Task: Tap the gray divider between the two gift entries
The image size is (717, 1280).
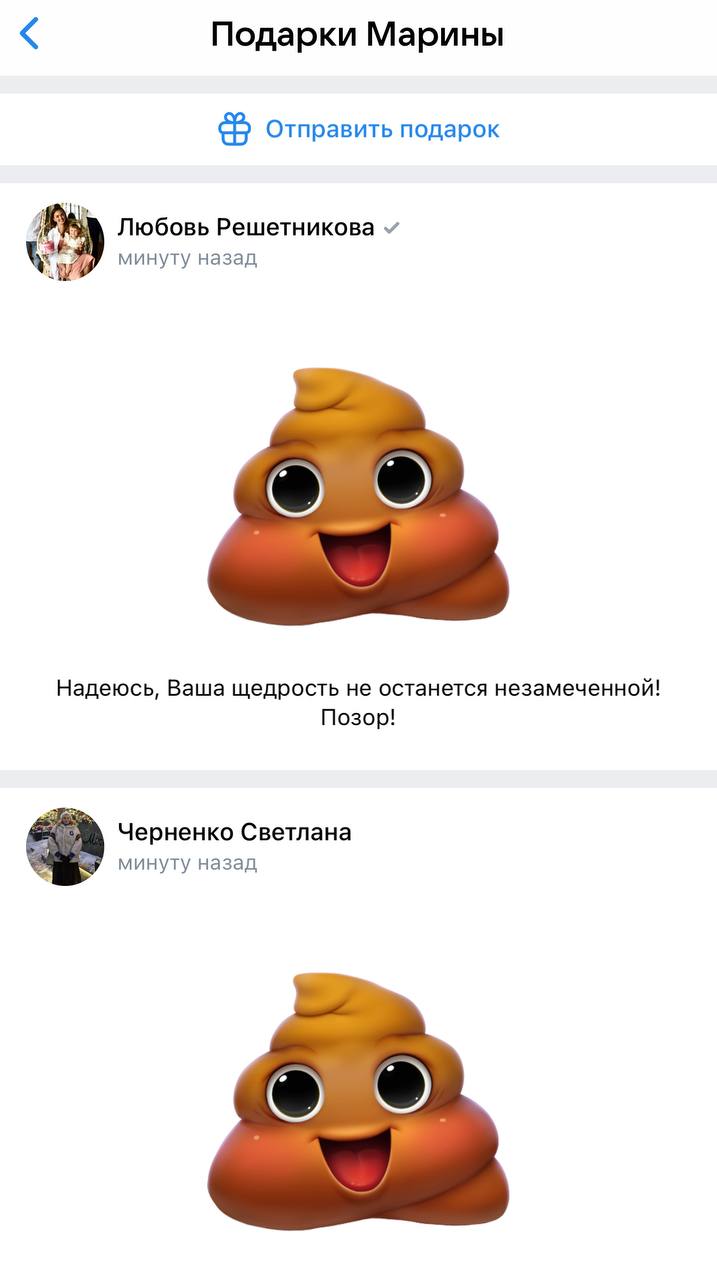Action: (358, 779)
